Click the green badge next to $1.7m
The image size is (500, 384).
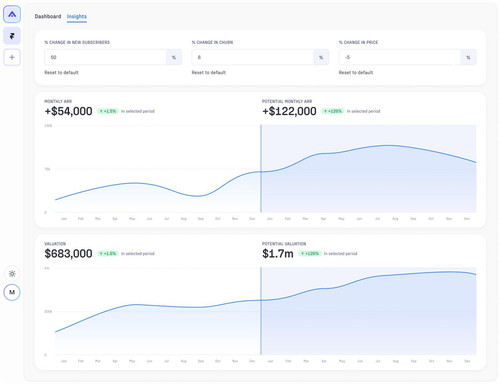pos(309,254)
